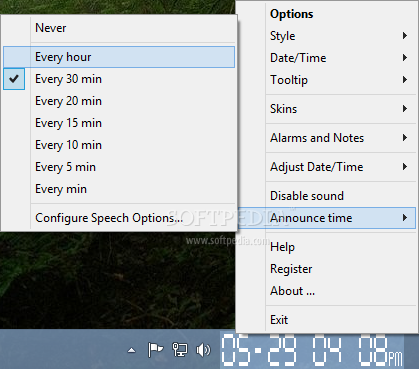The image size is (419, 369).
Task: Expand the Date/Time submenu arrow
Action: click(x=405, y=58)
